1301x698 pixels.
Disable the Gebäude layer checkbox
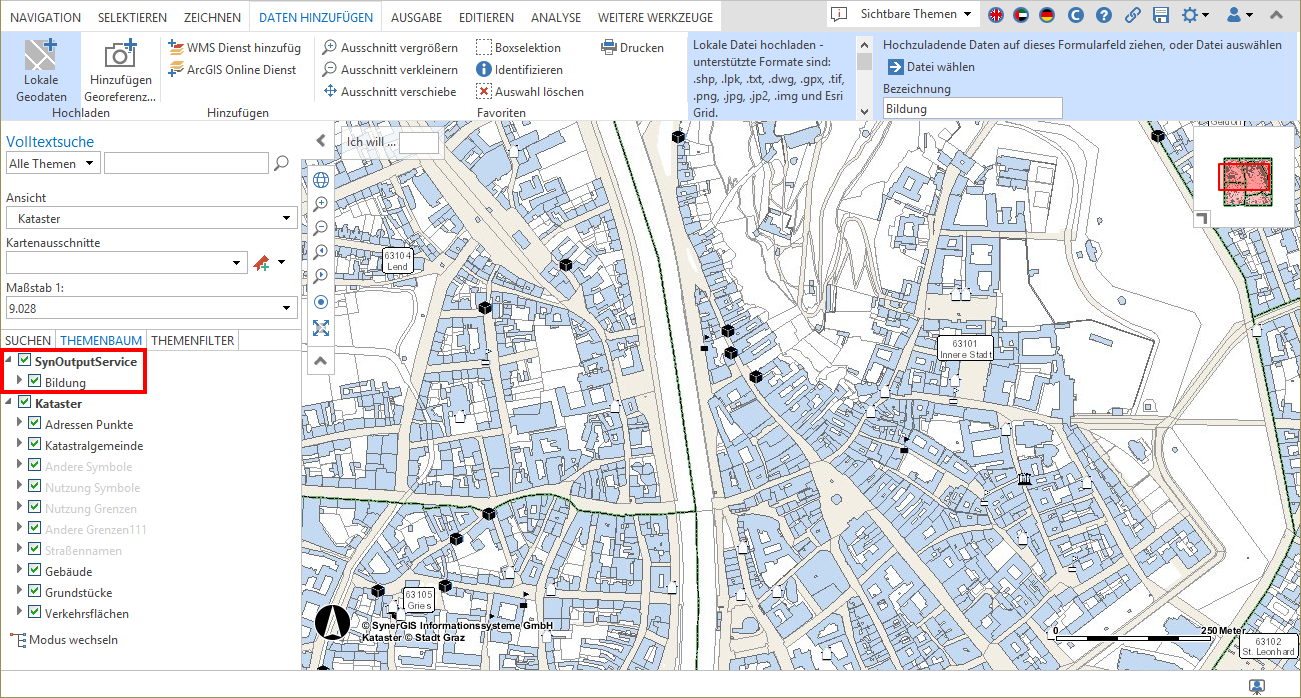pos(34,571)
